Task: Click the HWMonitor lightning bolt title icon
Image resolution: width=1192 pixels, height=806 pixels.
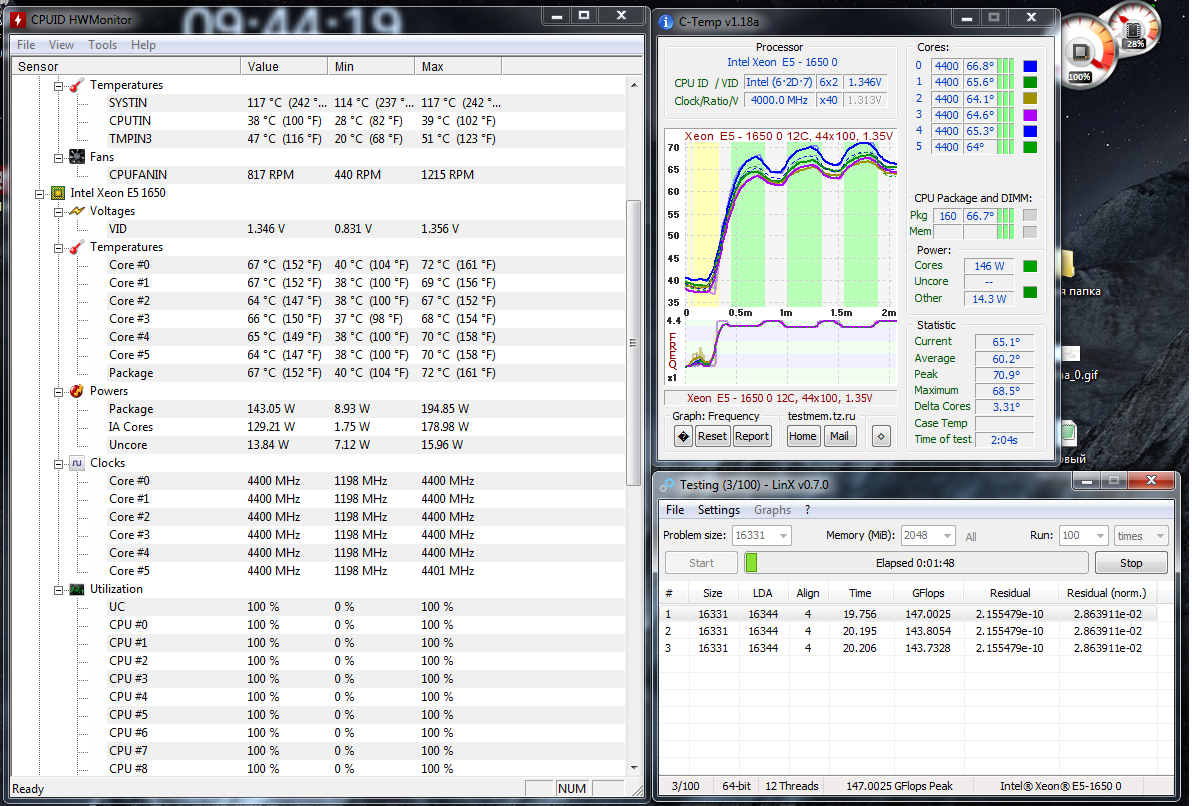Action: click(x=17, y=20)
